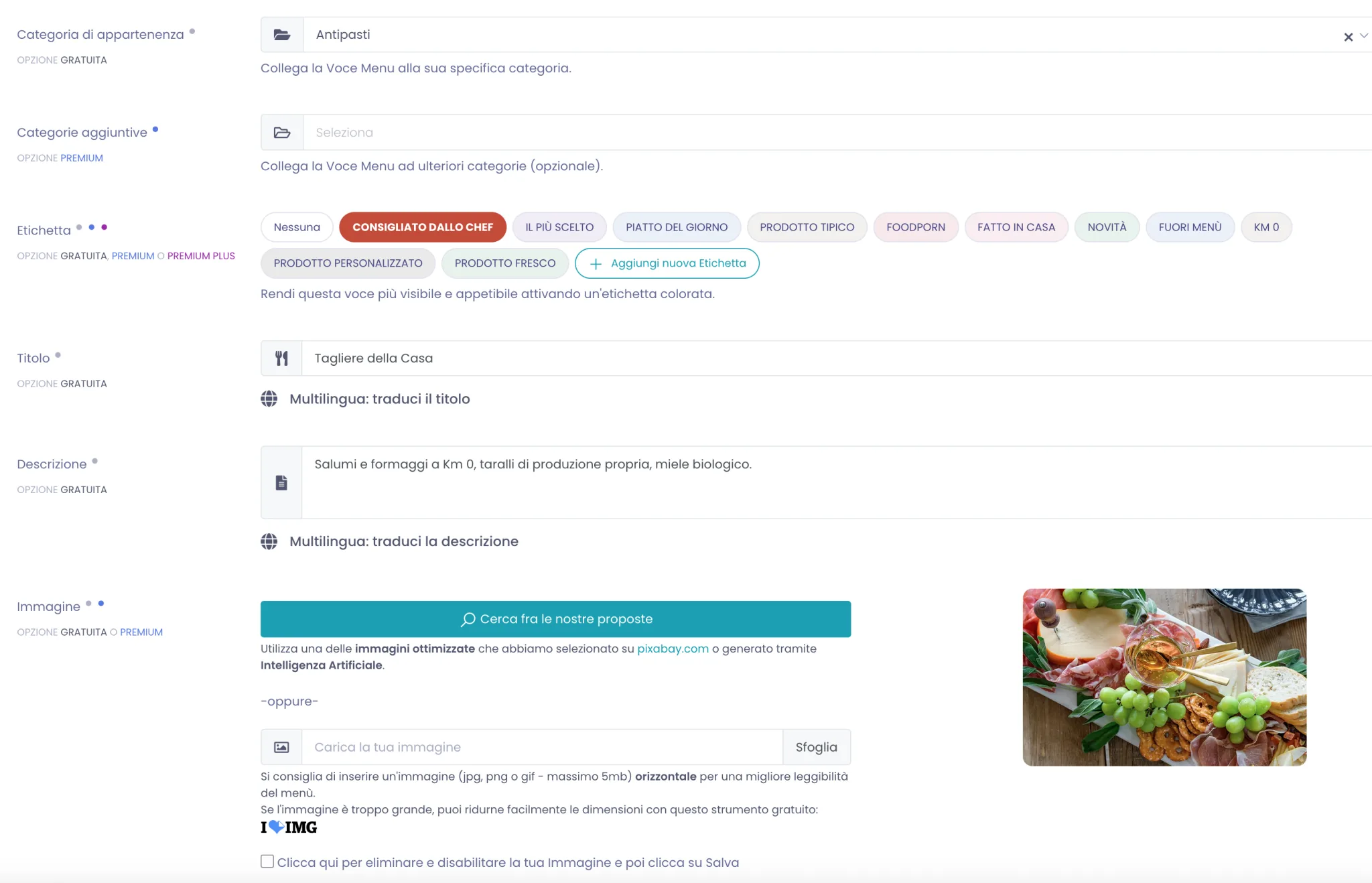The width and height of the screenshot is (1372, 883).
Task: Click the charcuterie board image thumbnail
Action: (x=1164, y=677)
